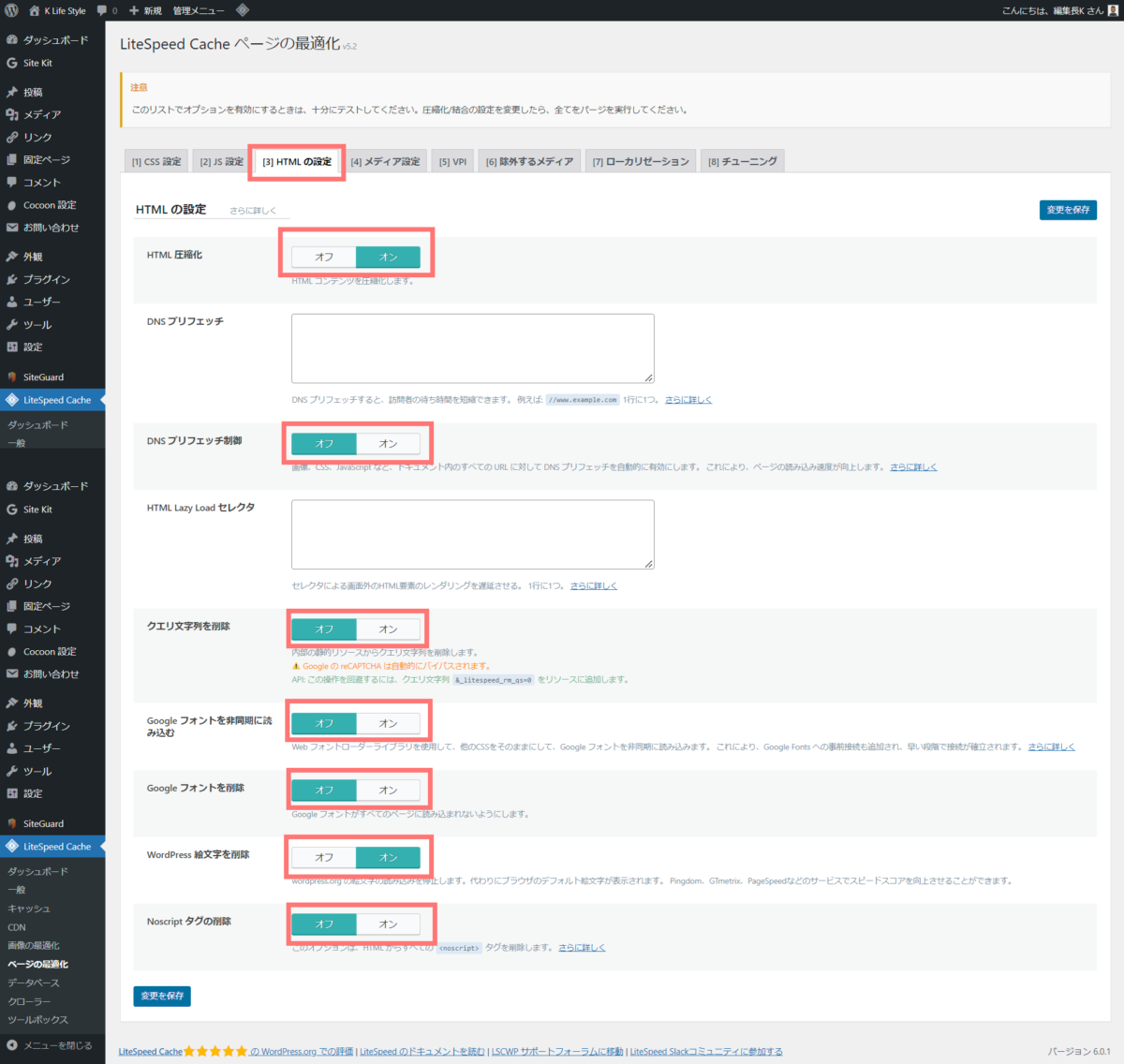Open the データベース submenu item
This screenshot has width=1124, height=1064.
click(x=34, y=983)
